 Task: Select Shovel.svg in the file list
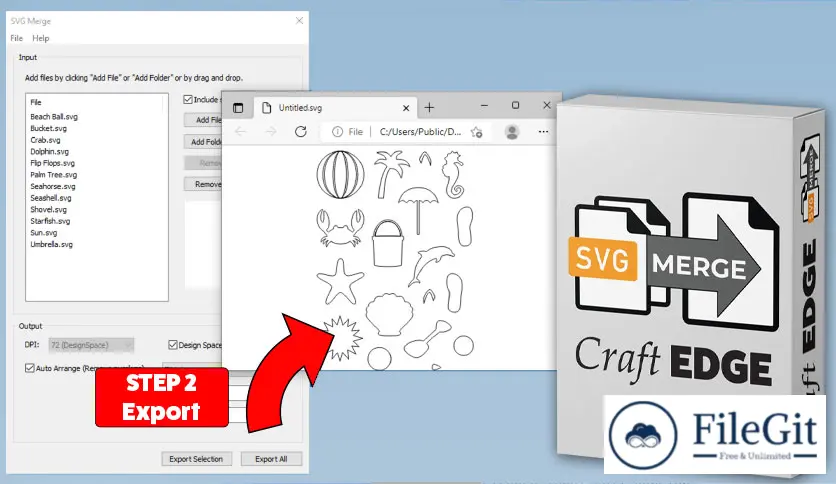[49, 209]
